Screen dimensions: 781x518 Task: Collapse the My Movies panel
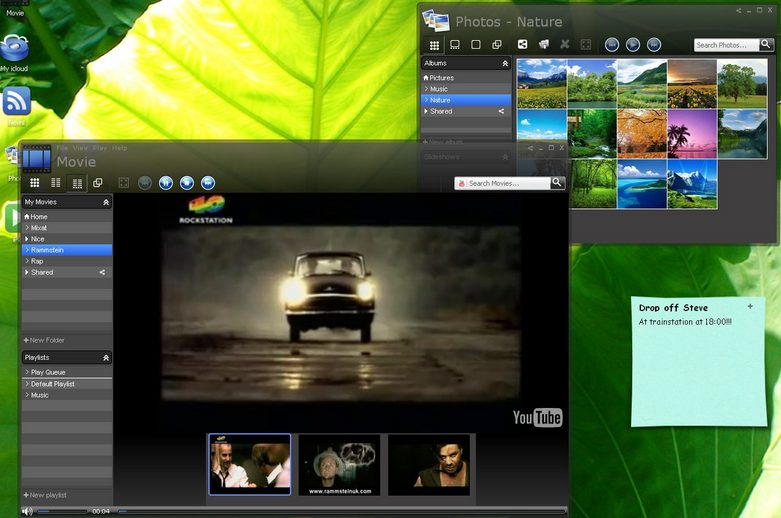[106, 202]
